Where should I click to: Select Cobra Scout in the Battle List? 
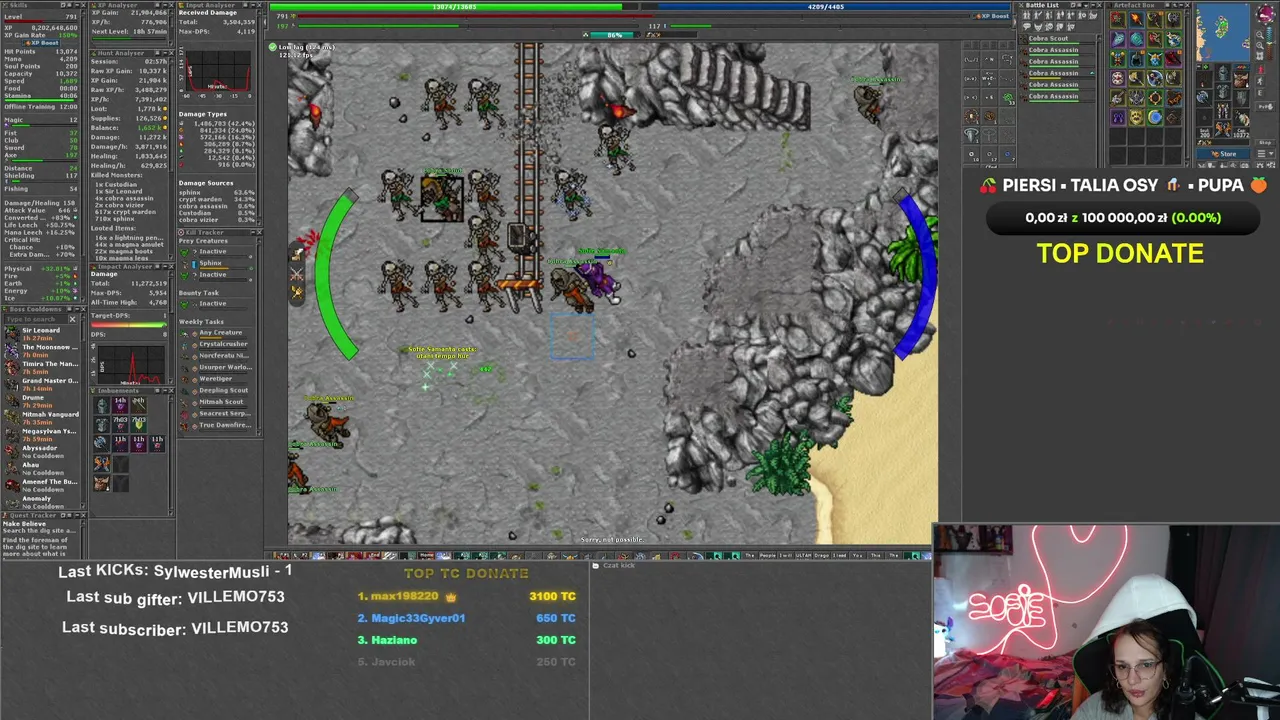click(x=1056, y=39)
